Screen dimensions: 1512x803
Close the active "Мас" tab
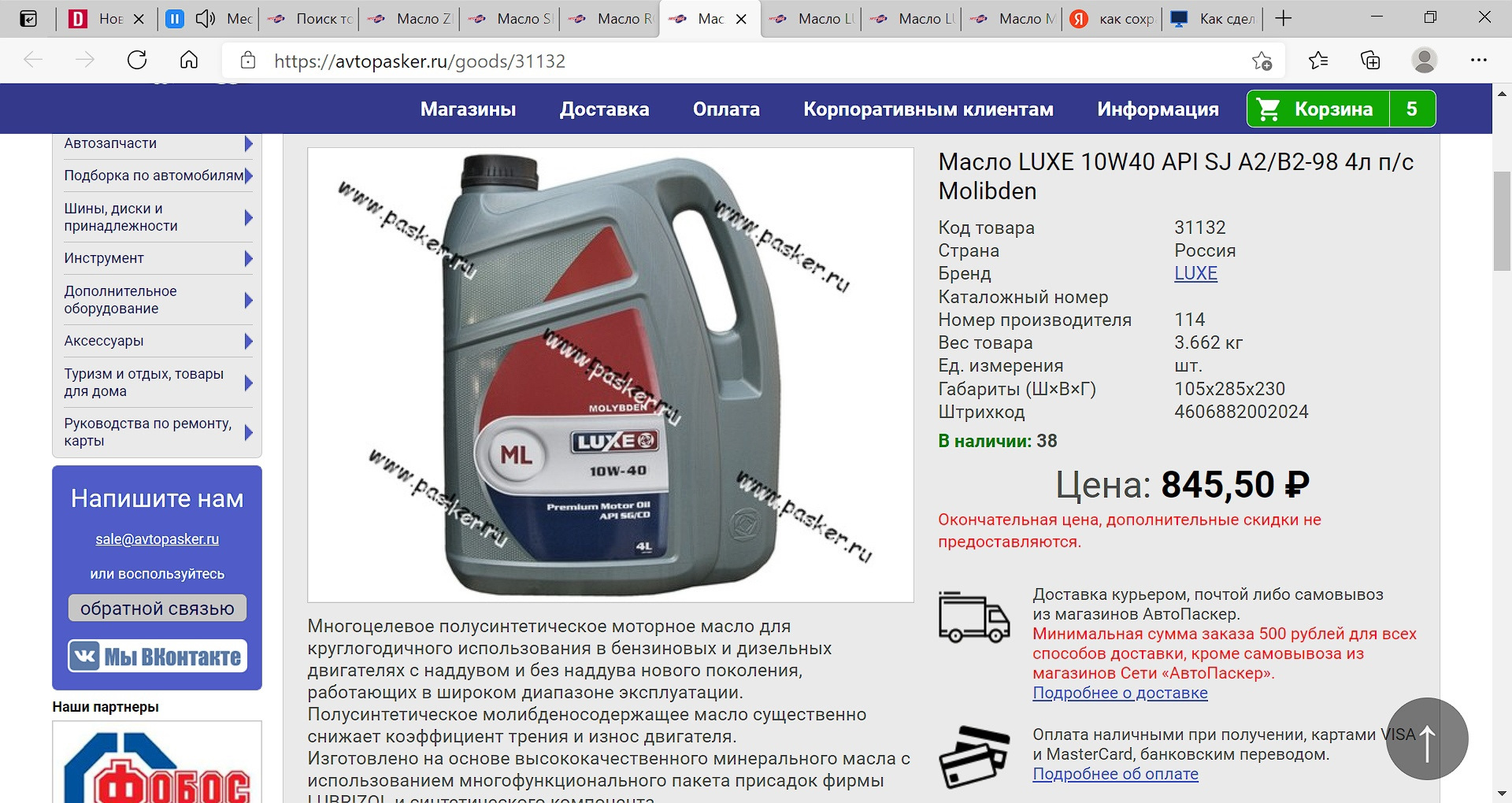(741, 19)
